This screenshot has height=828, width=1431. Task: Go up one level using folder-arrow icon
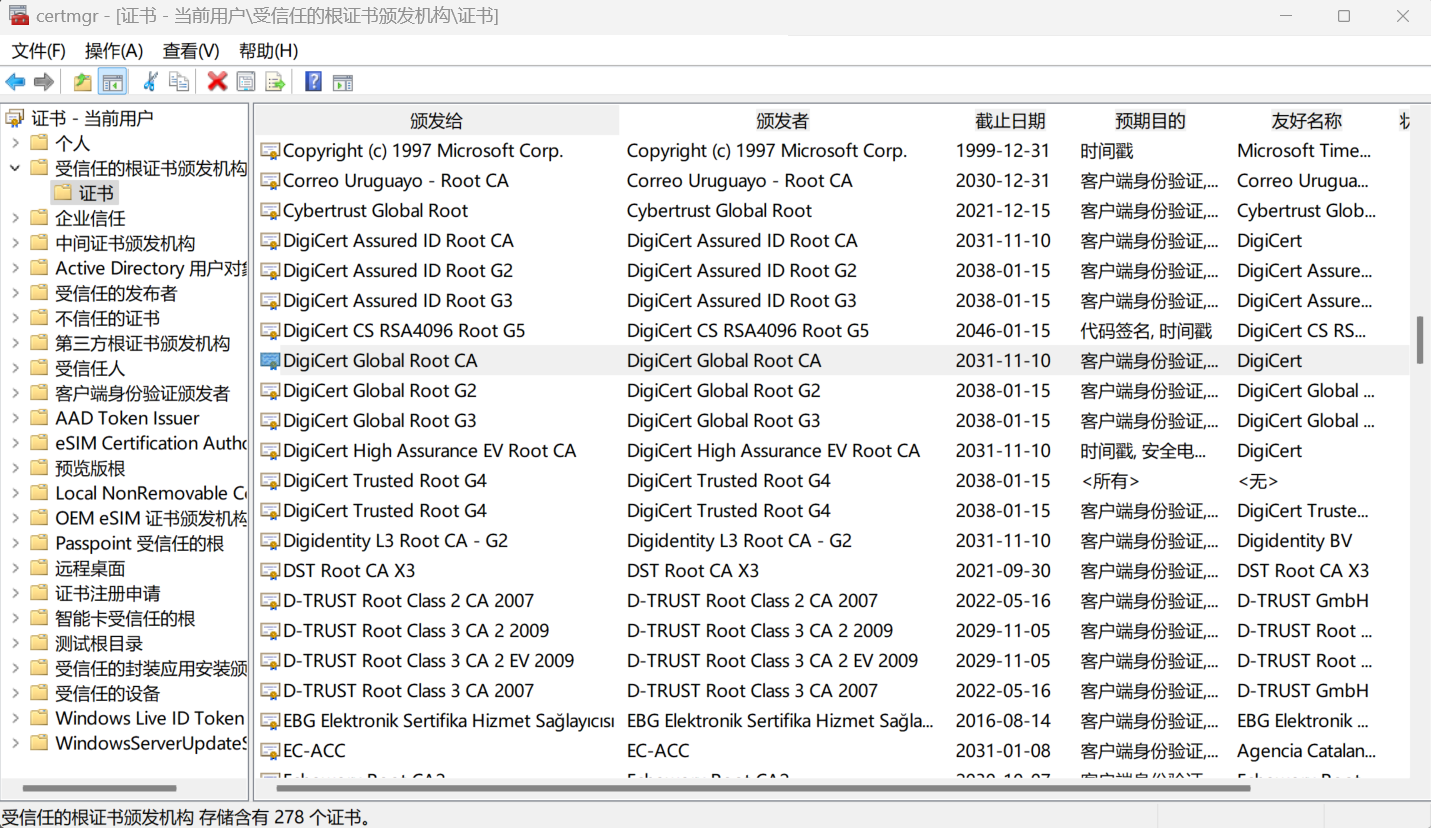coord(83,82)
